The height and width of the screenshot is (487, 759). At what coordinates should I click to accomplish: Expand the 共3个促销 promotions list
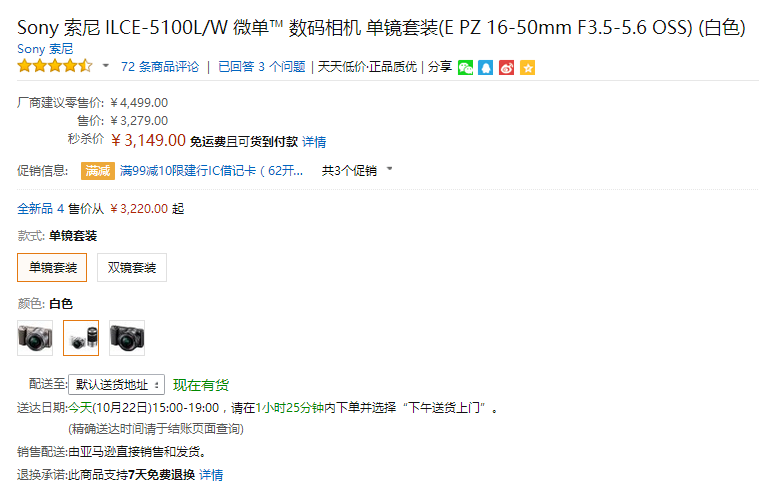tap(357, 170)
